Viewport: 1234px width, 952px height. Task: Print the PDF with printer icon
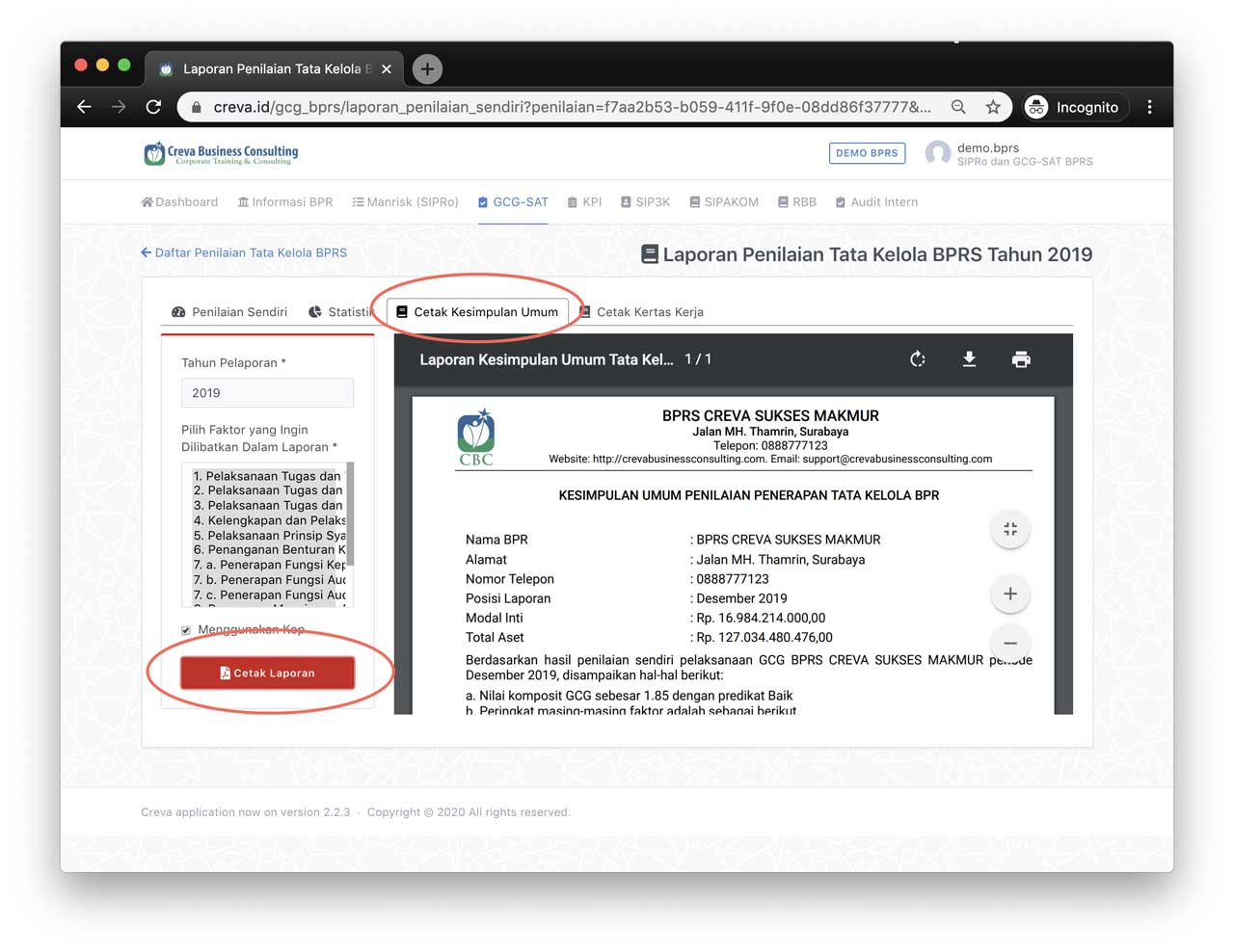[1021, 359]
